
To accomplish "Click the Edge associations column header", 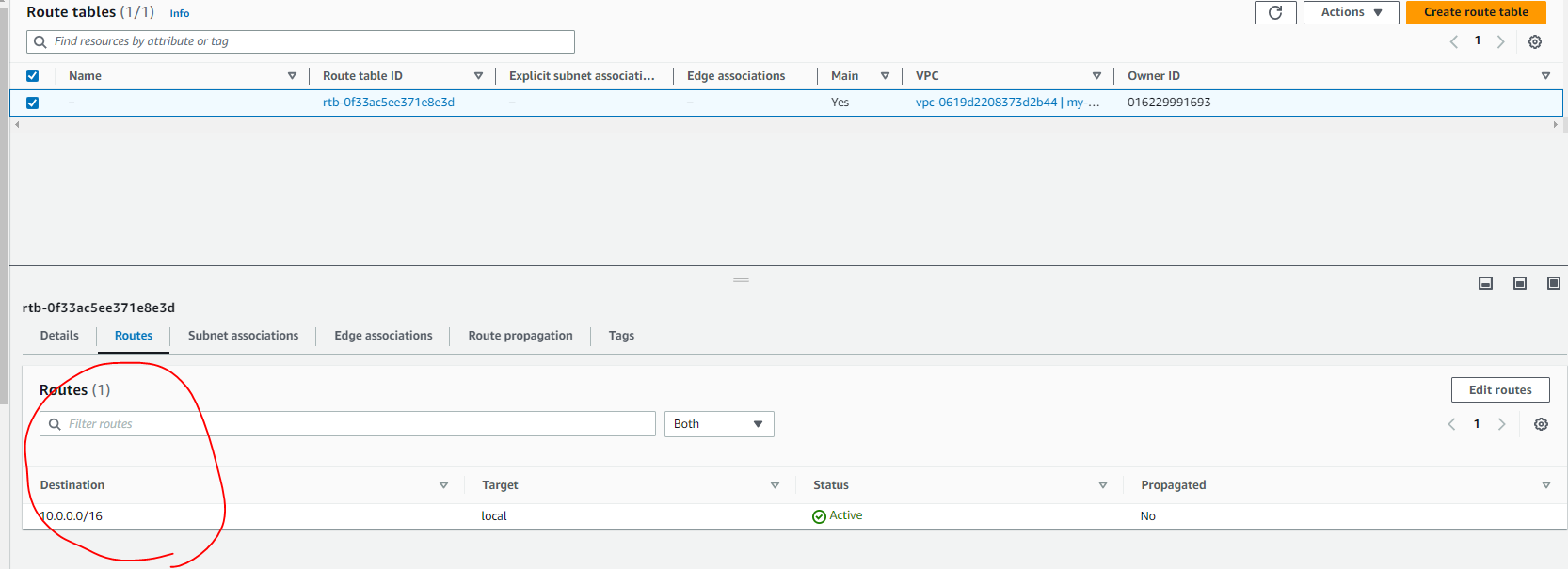I will tap(736, 76).
